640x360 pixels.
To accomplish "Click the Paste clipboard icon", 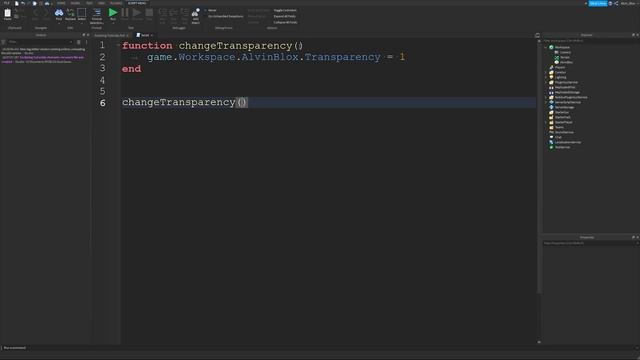I will point(7,14).
